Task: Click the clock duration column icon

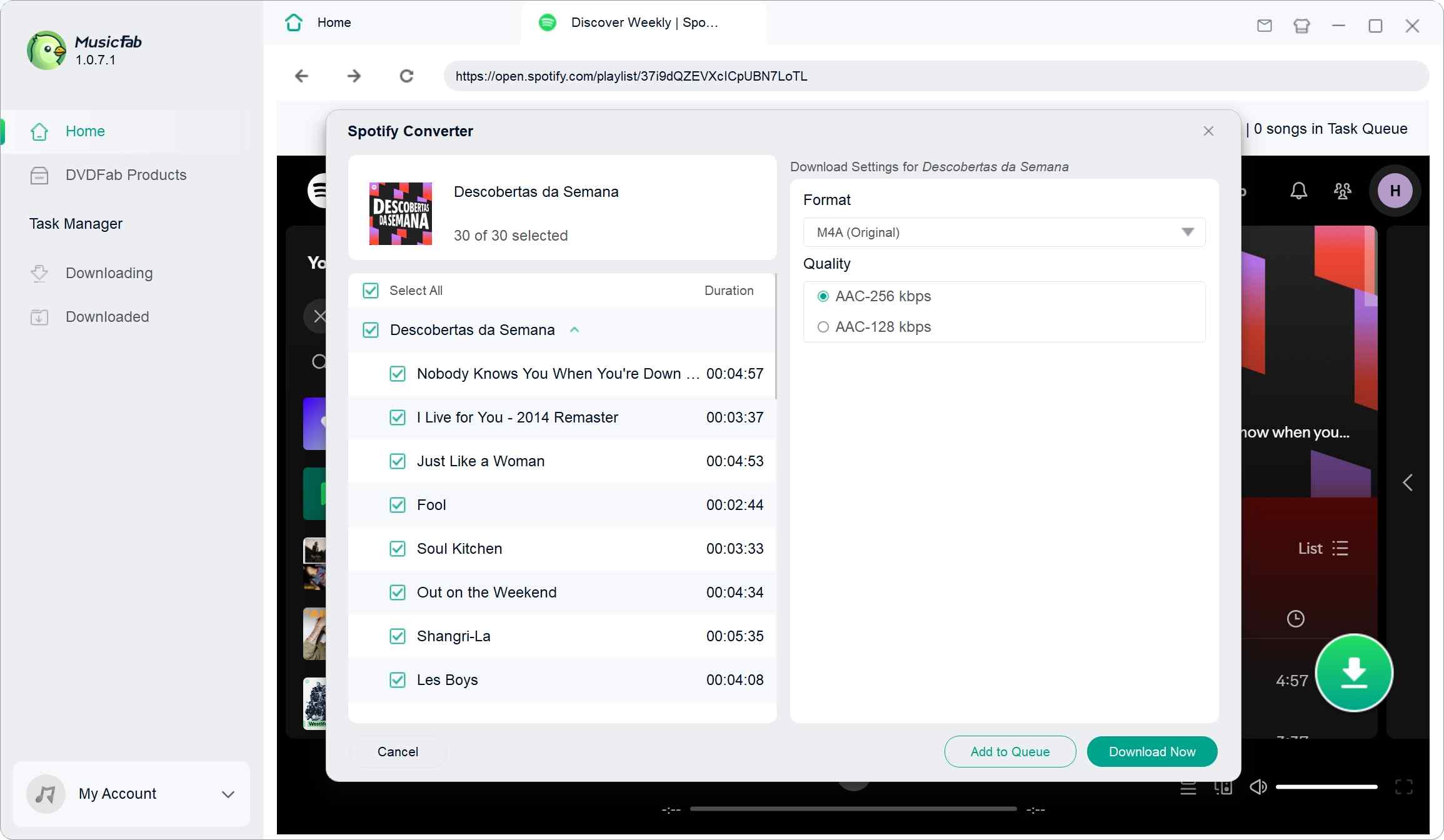Action: (1296, 619)
